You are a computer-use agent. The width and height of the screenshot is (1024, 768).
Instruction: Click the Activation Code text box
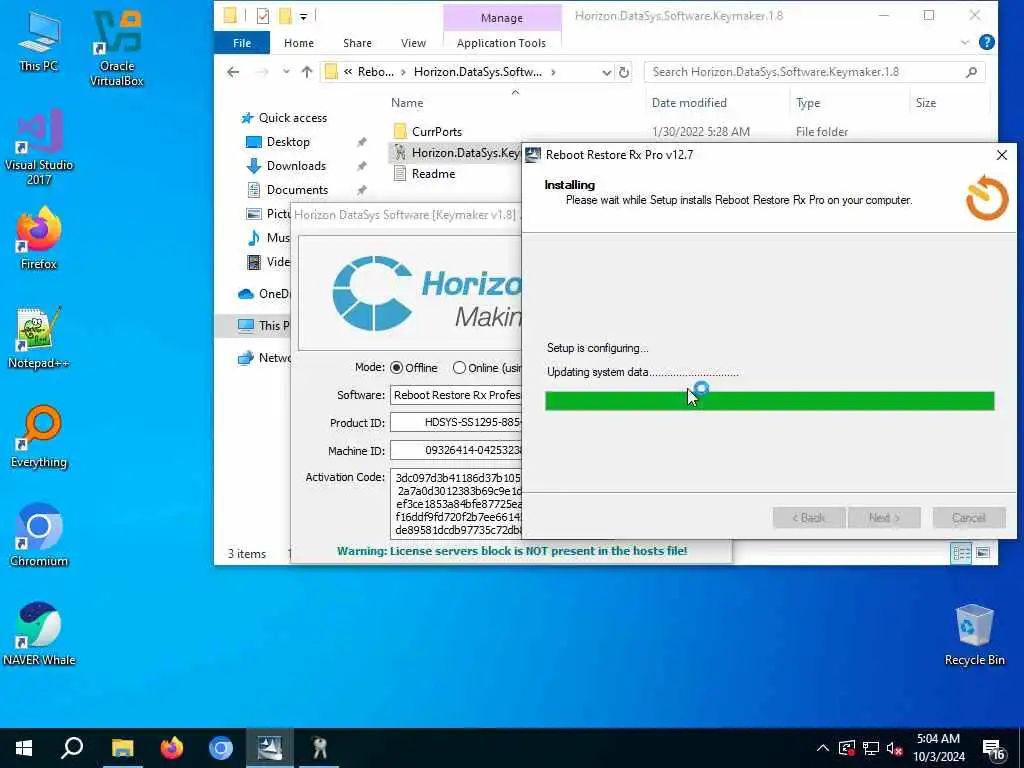pos(456,504)
